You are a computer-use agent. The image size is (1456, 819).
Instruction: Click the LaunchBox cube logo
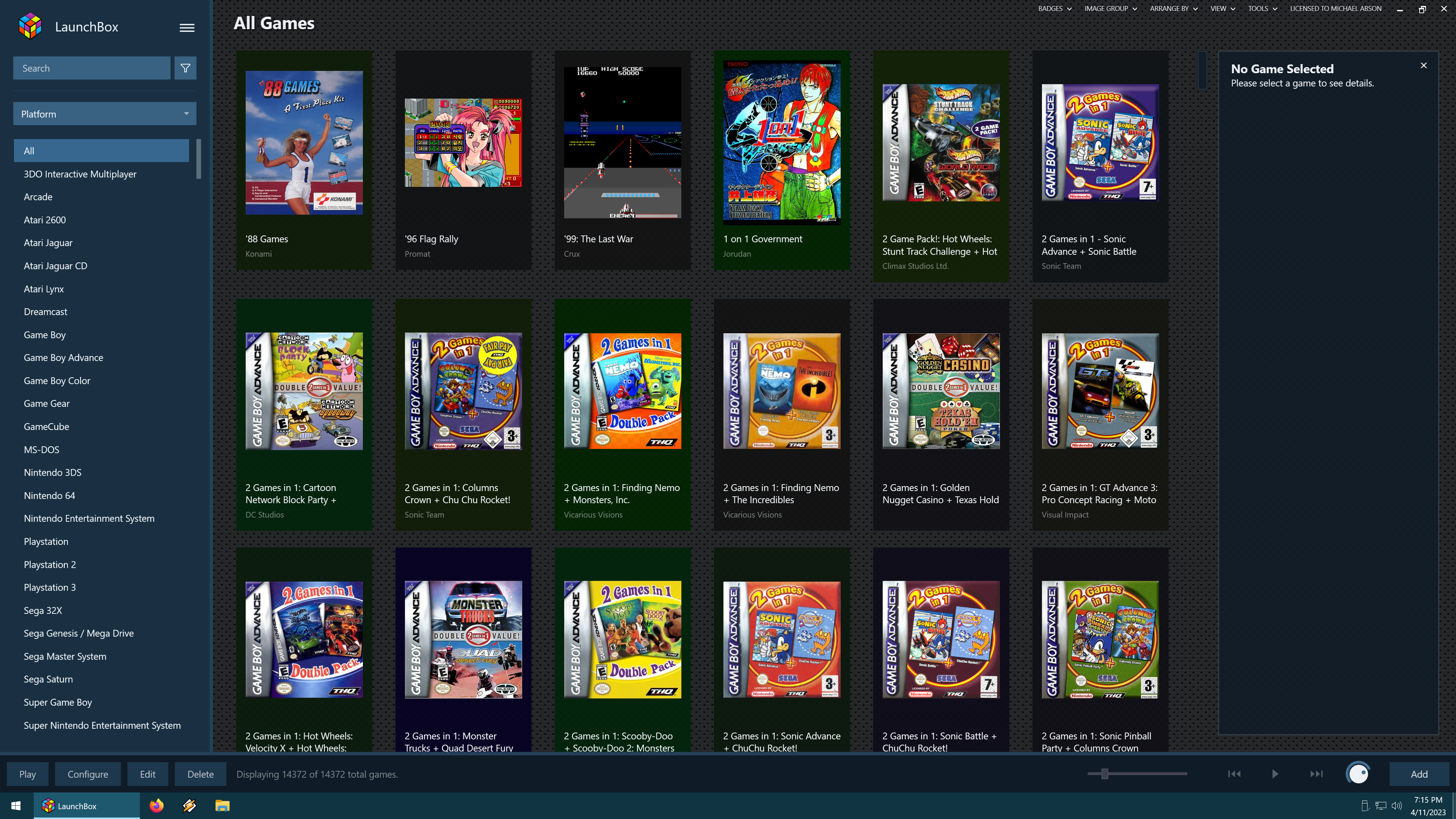point(30,27)
